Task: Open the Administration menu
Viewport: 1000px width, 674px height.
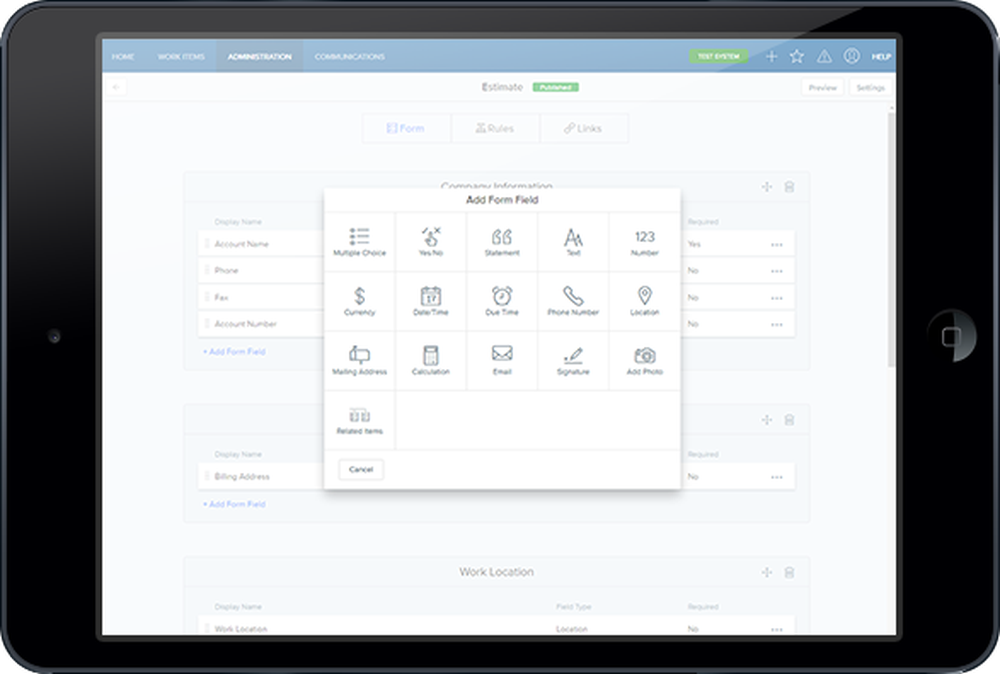Action: click(260, 57)
